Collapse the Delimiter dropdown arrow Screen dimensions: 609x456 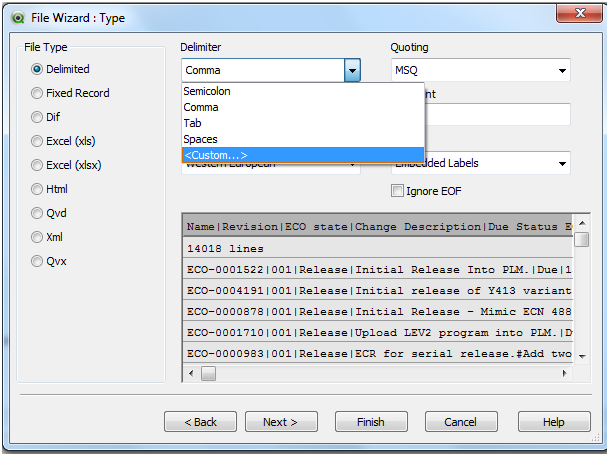[x=352, y=71]
